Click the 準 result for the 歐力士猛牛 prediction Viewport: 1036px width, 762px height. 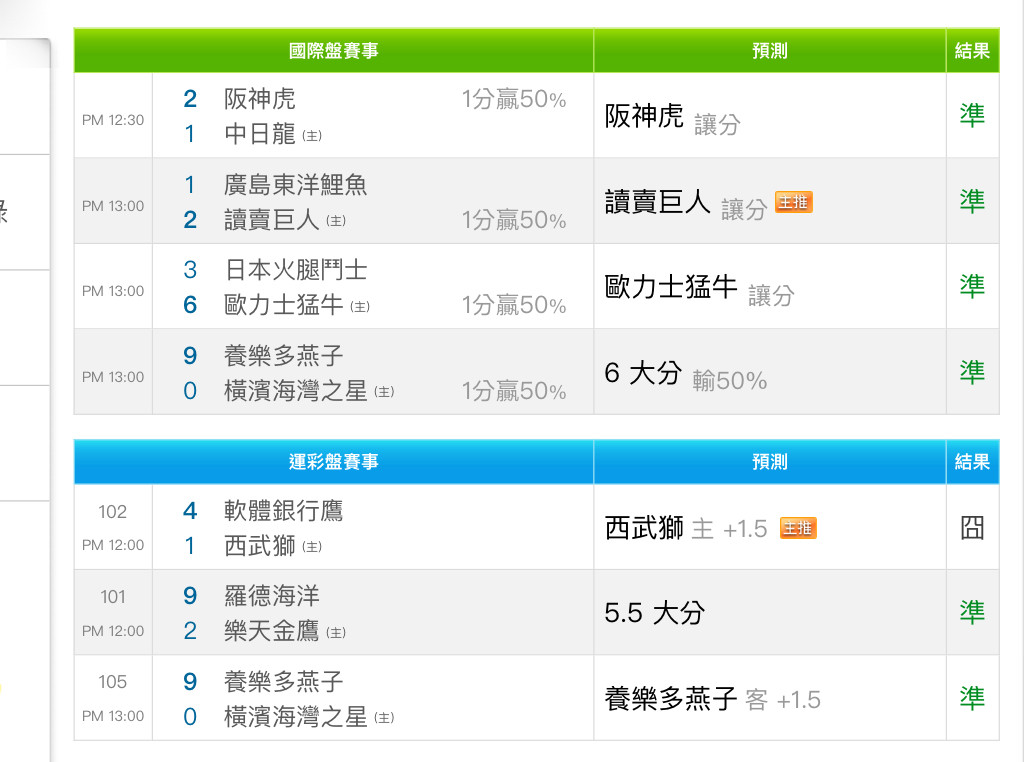pos(972,287)
